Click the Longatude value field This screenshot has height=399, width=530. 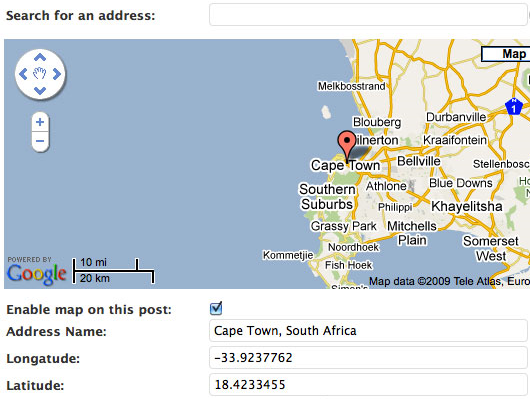coord(368,357)
